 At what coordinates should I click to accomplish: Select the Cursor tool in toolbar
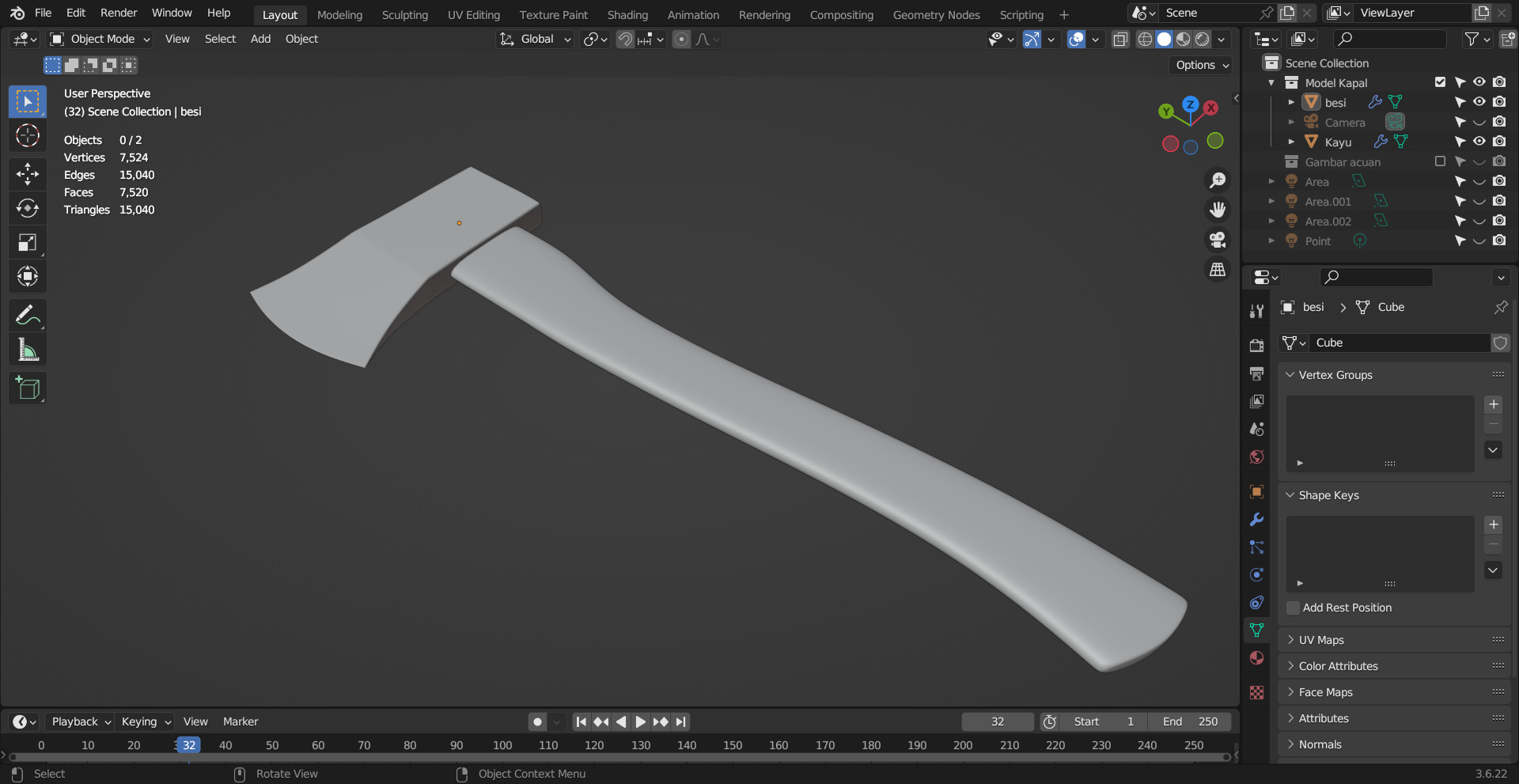28,136
